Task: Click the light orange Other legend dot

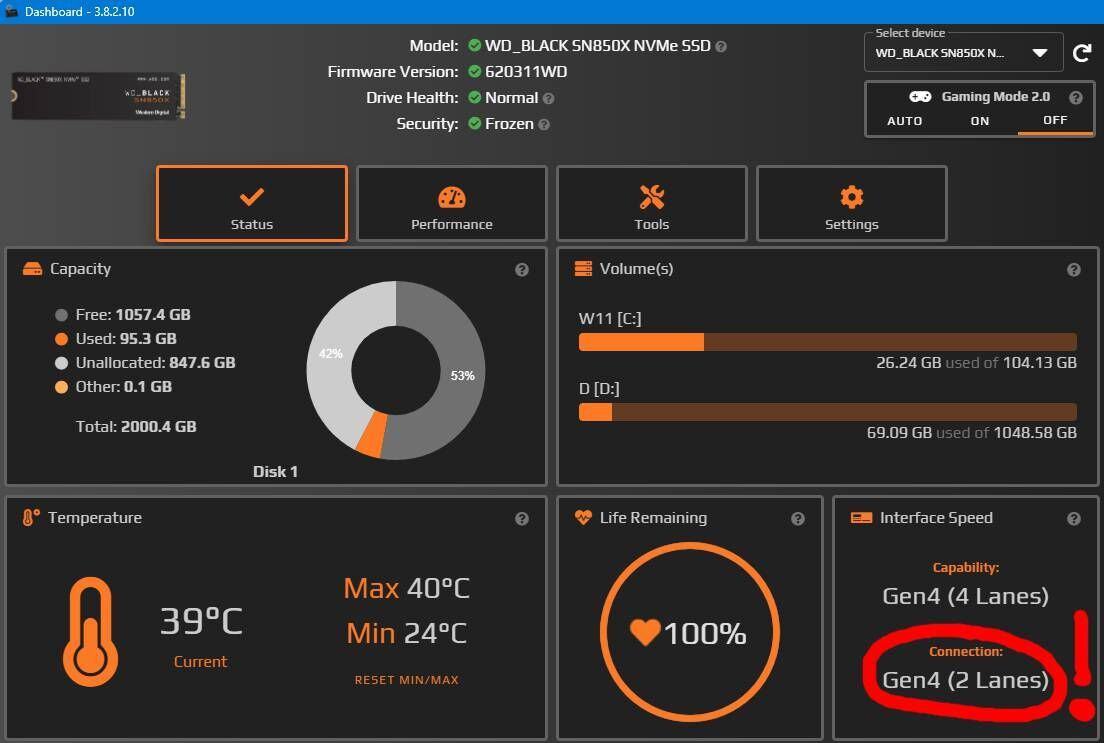Action: coord(61,387)
